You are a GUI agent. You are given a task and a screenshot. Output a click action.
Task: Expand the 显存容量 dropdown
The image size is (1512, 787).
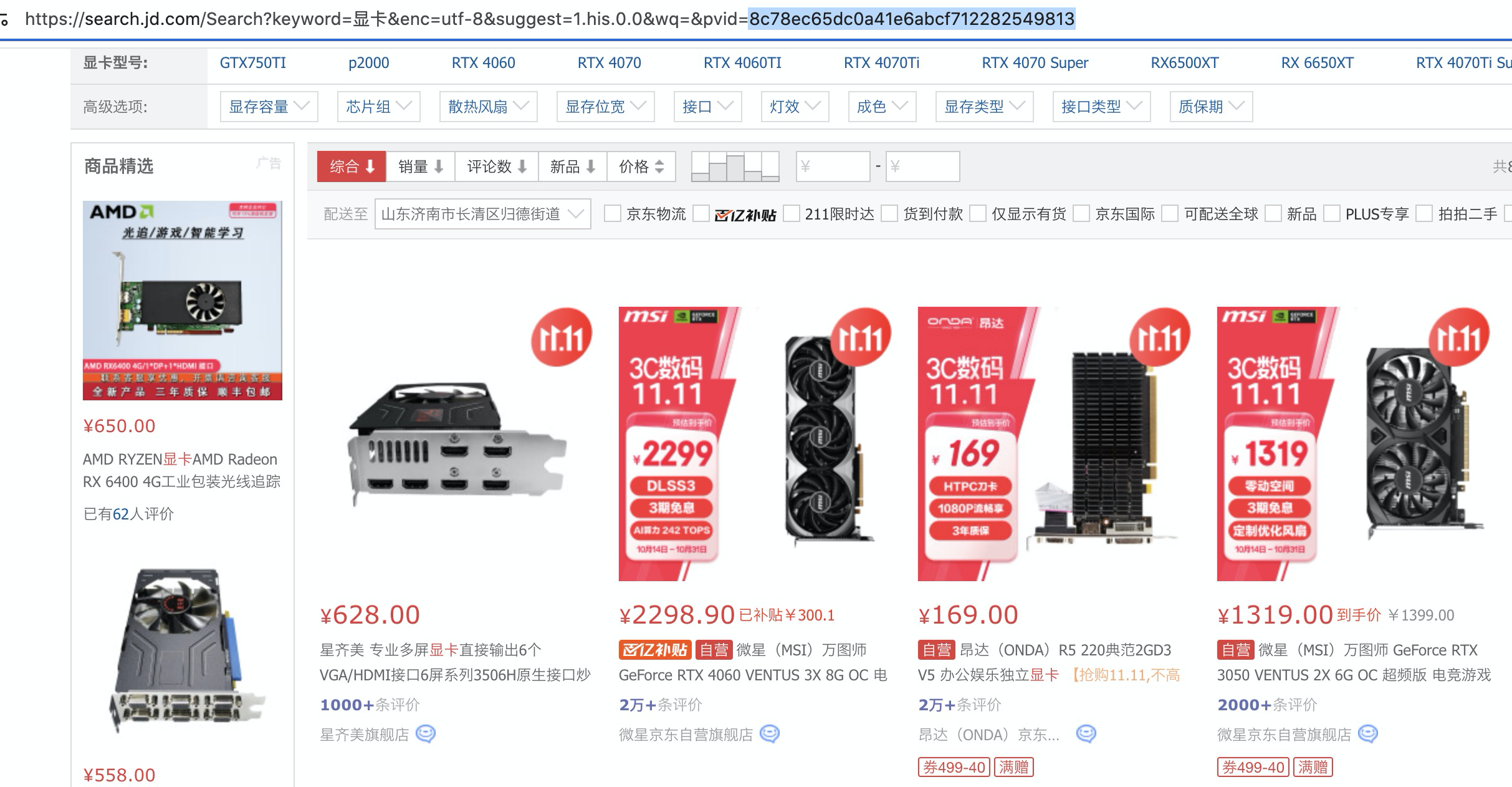pos(269,107)
